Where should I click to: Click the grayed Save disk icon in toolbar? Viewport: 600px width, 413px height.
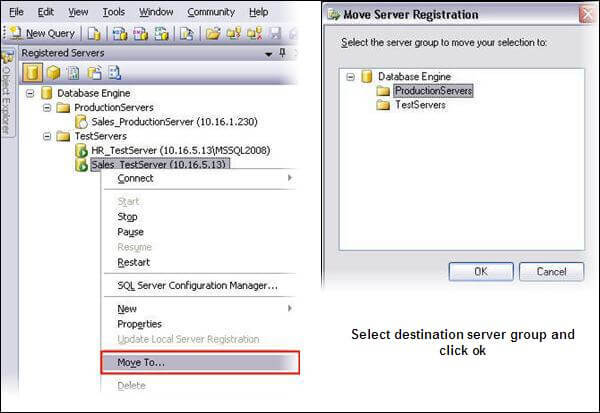(x=275, y=33)
